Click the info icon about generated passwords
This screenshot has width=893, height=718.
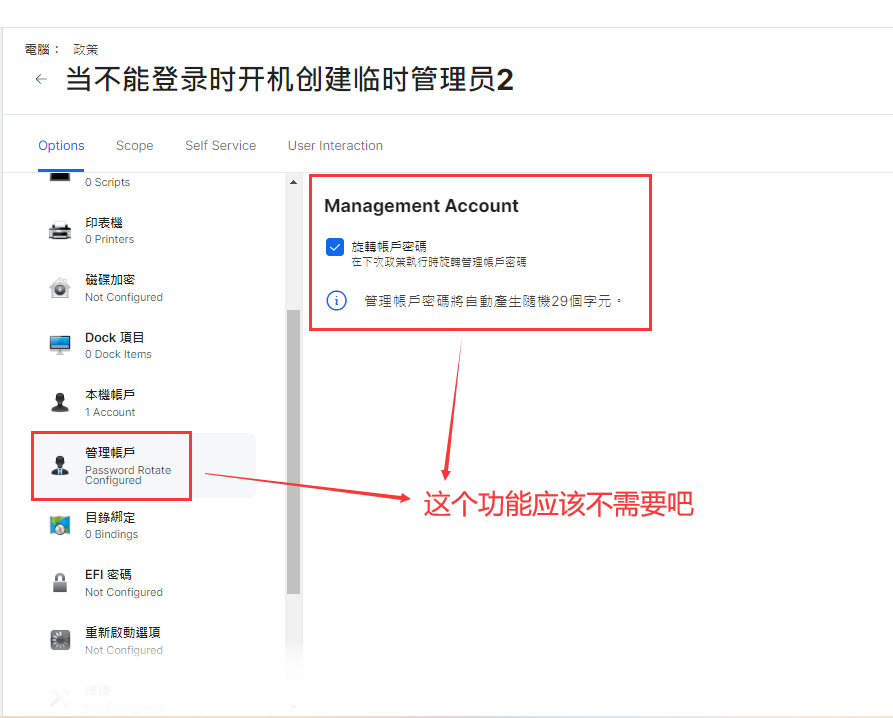[x=336, y=300]
